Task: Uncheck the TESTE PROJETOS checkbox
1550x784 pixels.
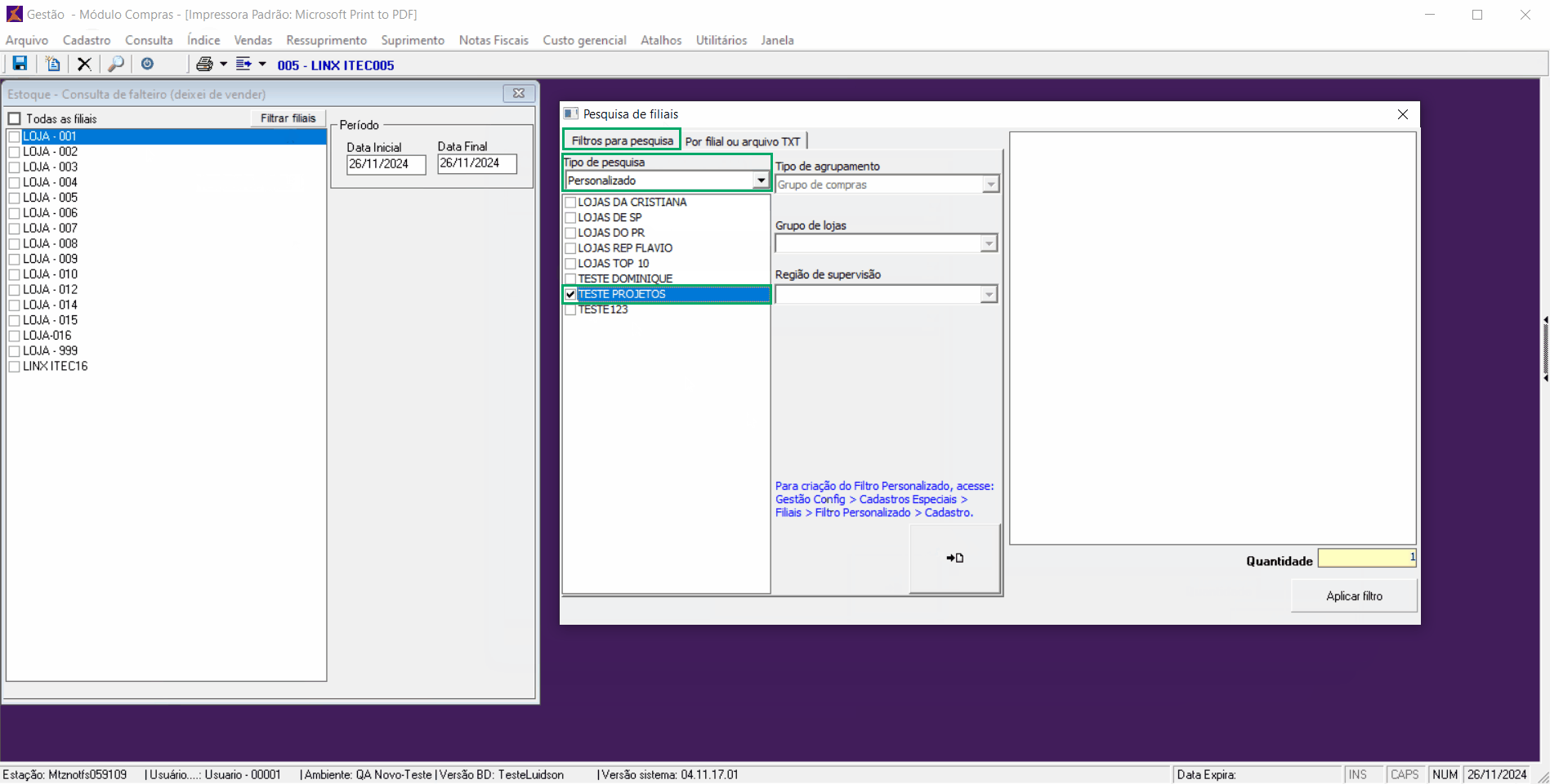Action: pos(570,294)
